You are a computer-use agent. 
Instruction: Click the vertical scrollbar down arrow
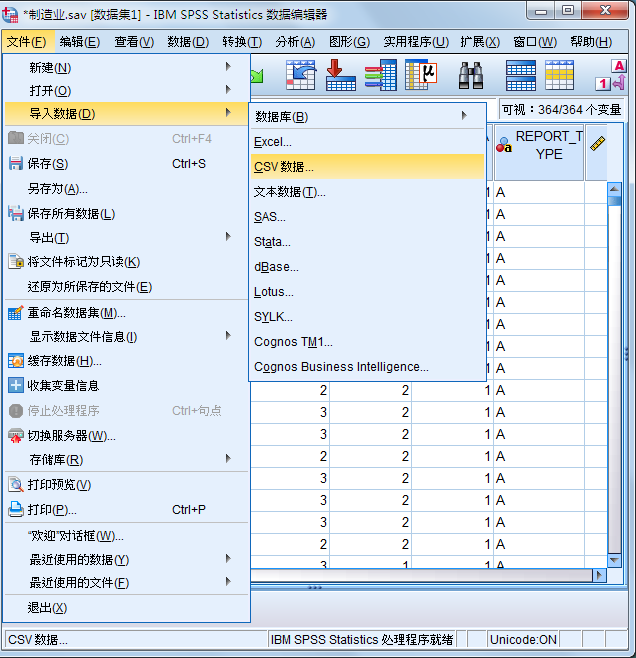coord(615,561)
